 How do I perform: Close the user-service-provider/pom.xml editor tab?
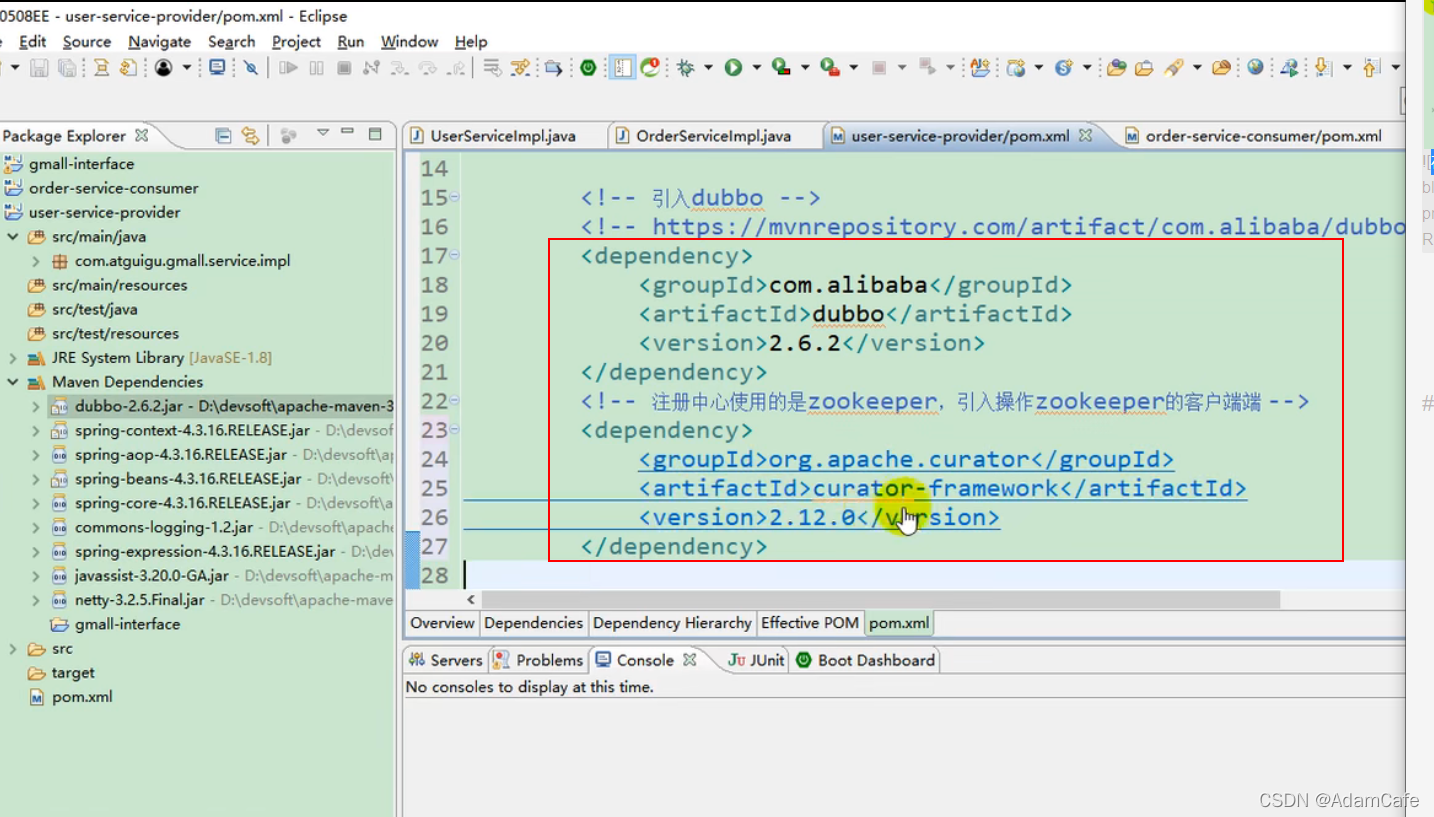point(1085,135)
